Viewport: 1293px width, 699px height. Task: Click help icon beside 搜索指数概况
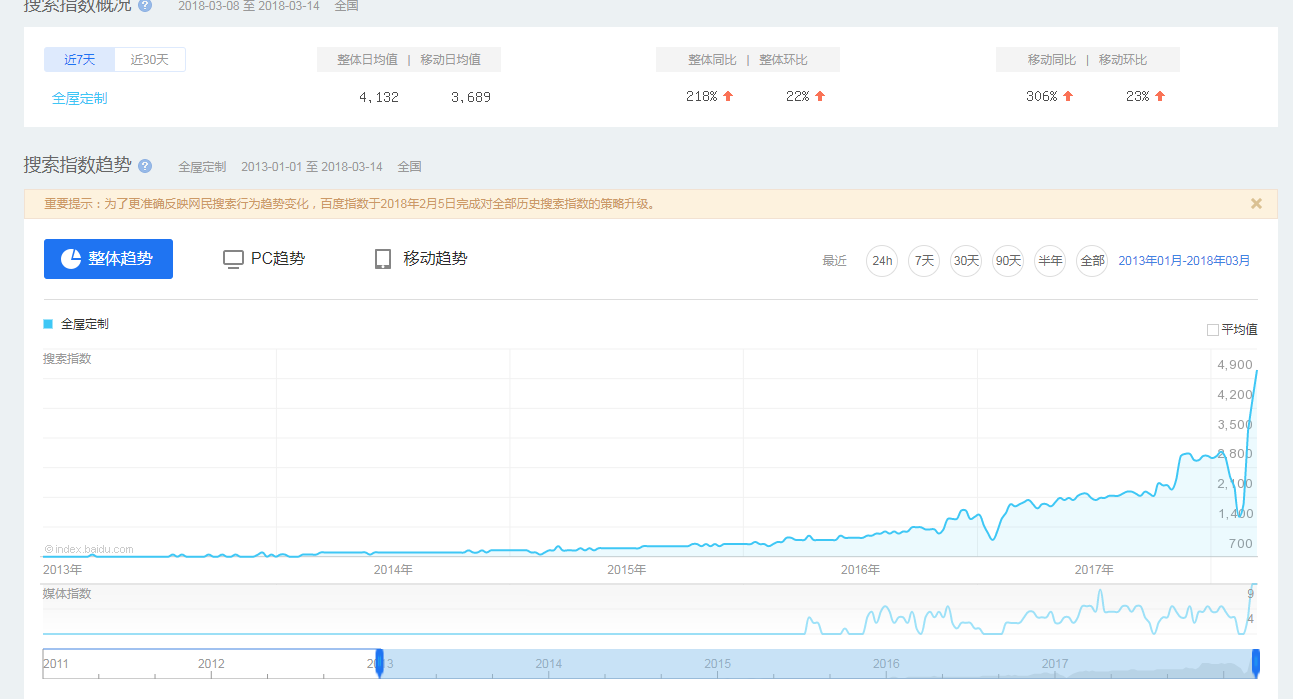(x=145, y=5)
